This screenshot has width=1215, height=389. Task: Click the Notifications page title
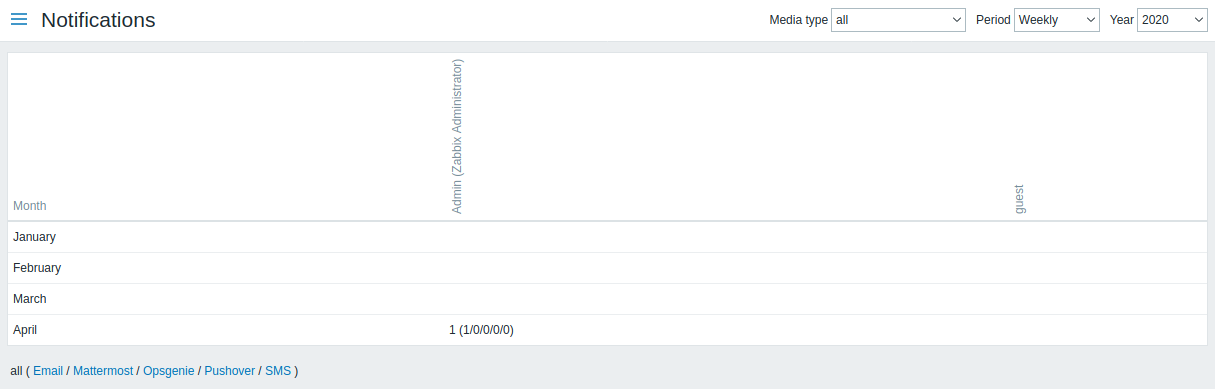click(98, 20)
